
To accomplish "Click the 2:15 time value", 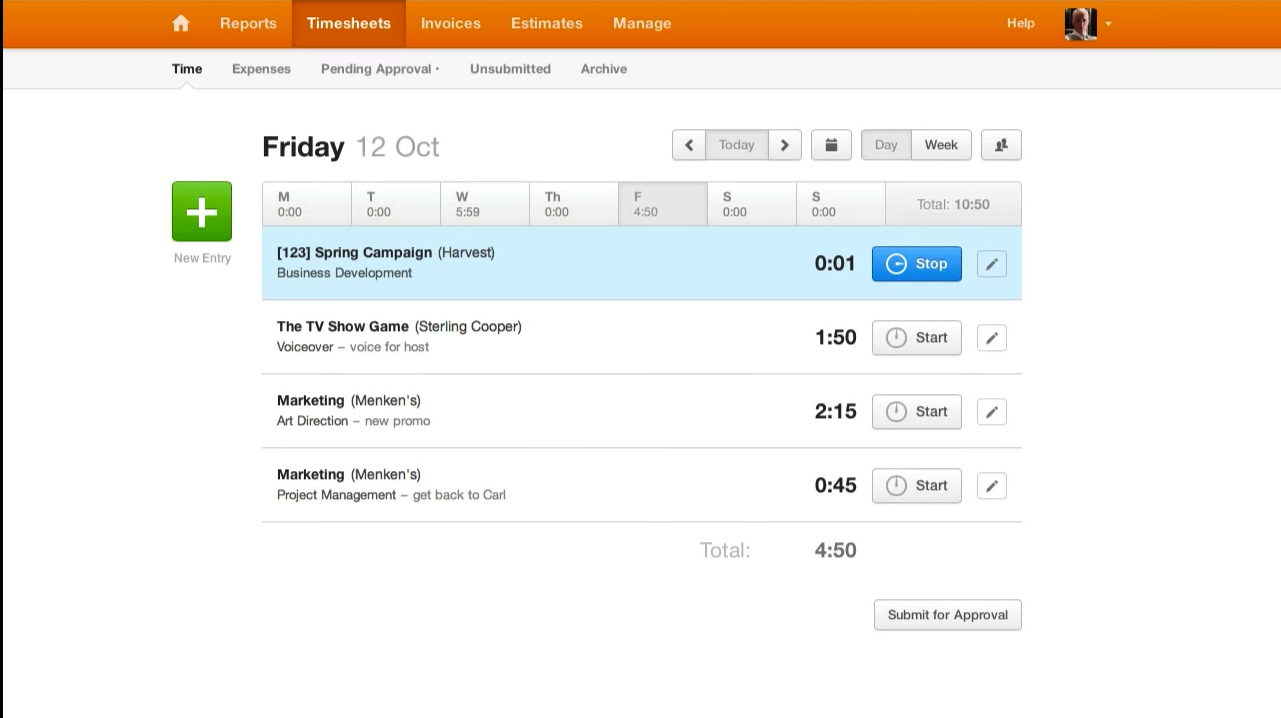I will point(835,412).
